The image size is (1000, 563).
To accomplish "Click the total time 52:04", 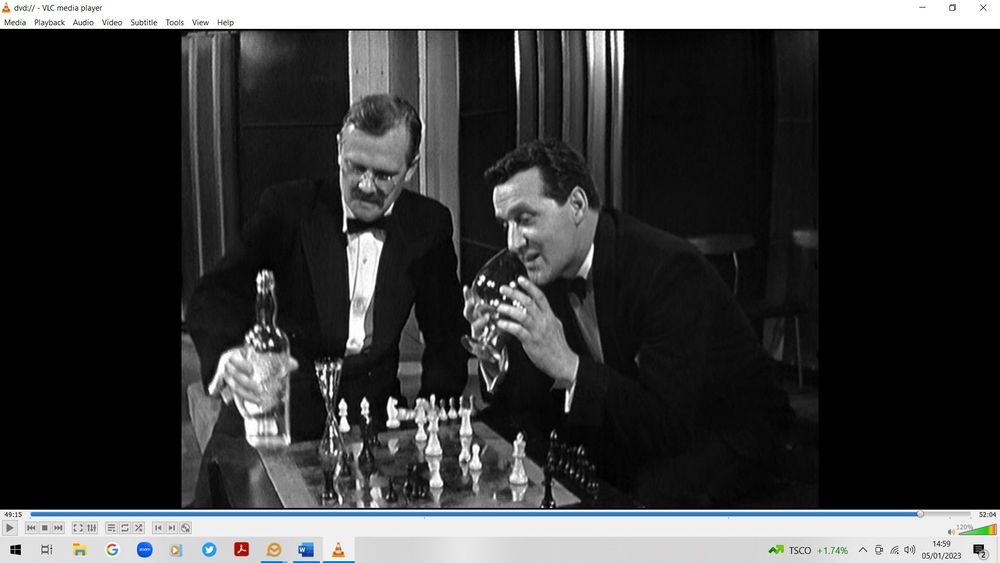I will tap(987, 515).
